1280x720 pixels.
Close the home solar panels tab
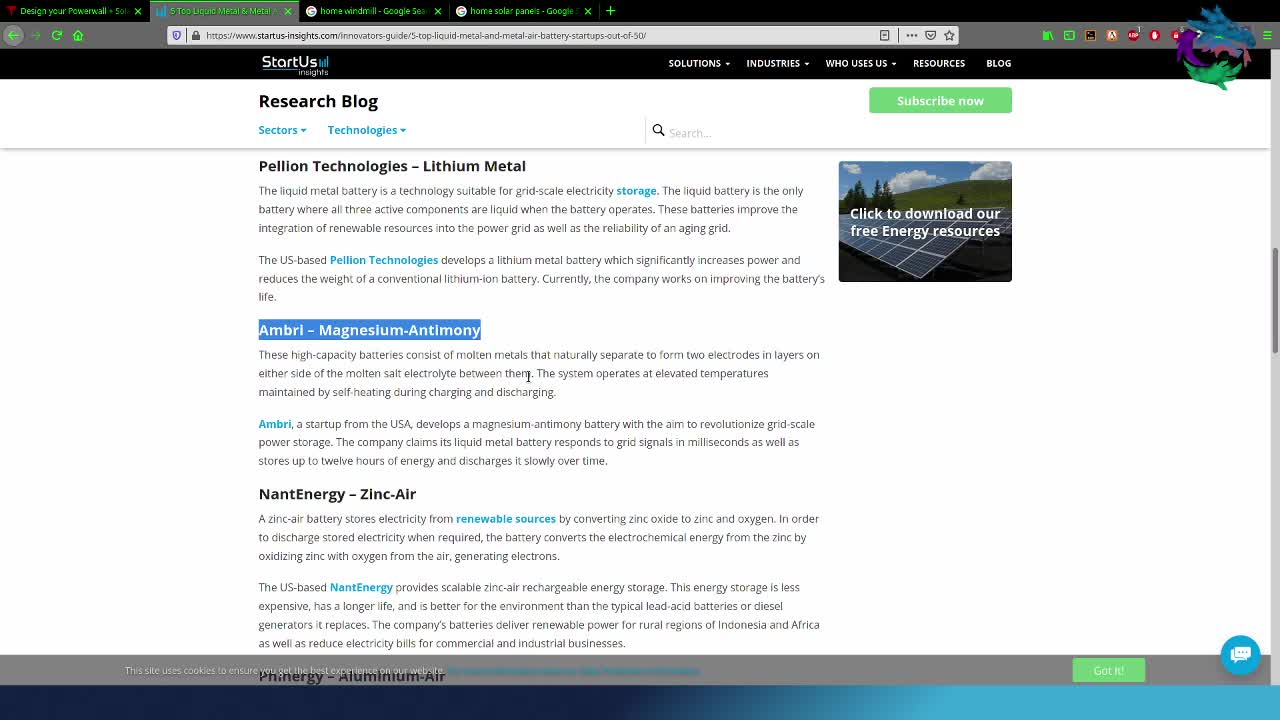(588, 11)
